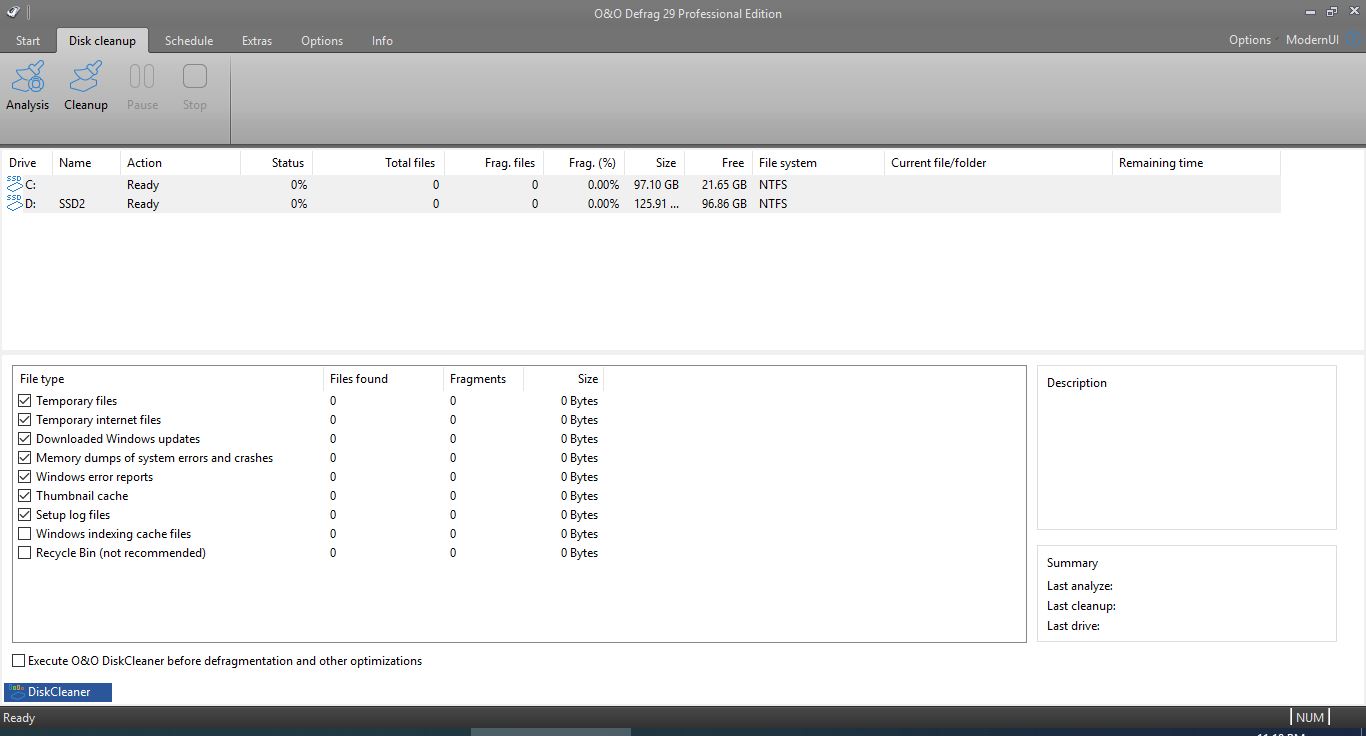Disable Thumbnail cache checkbox
Screen dimensions: 1366x736
coord(25,496)
